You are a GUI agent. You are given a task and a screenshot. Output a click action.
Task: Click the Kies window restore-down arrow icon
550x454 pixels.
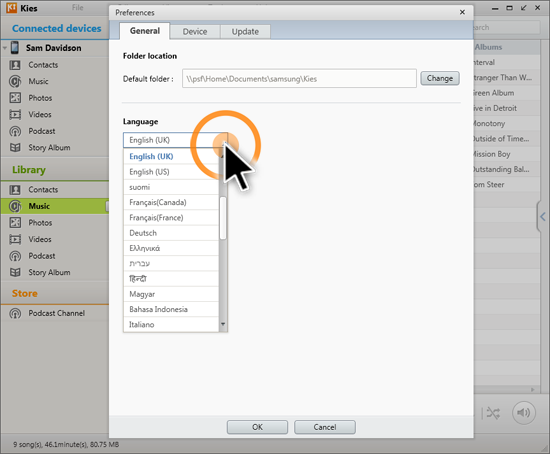coord(523,8)
